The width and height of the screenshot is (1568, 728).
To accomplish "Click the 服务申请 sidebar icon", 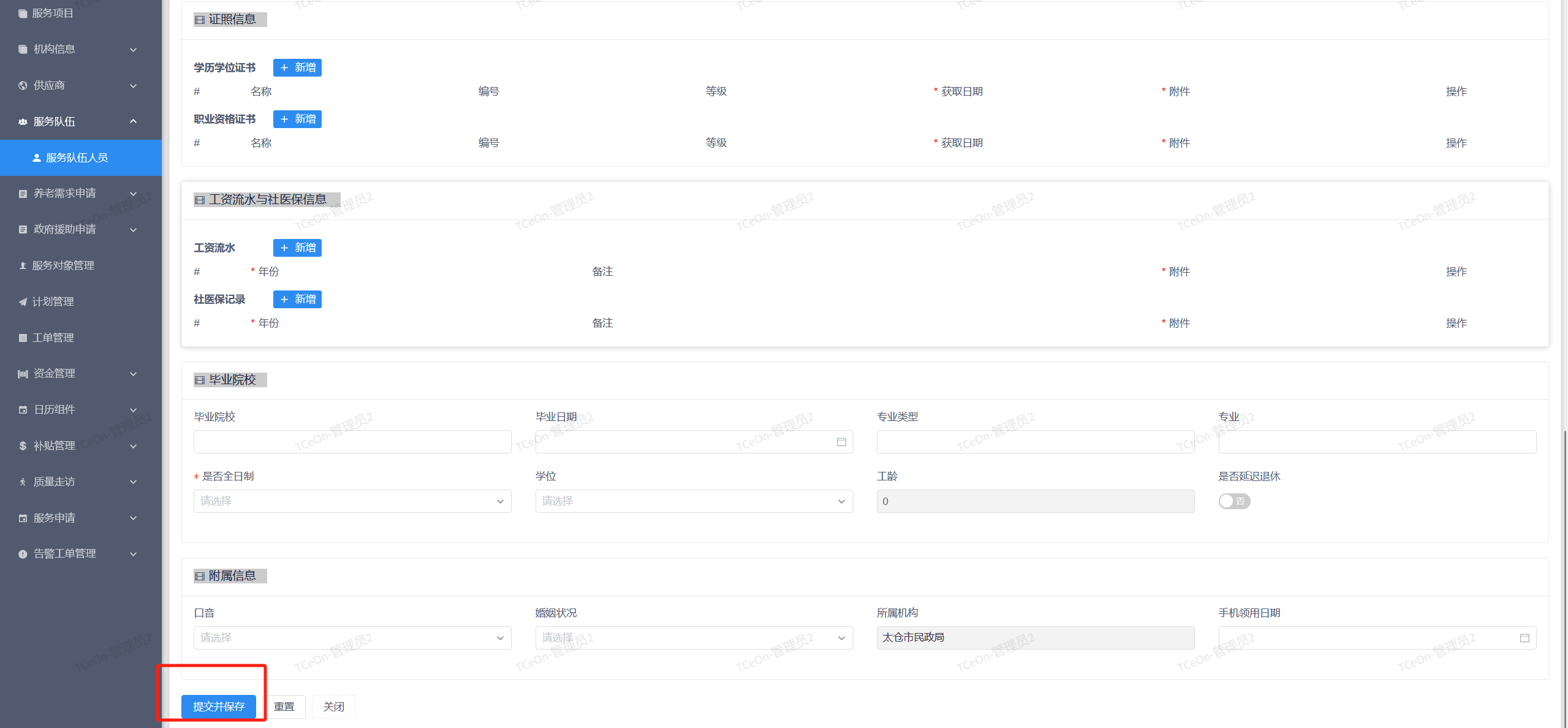I will pos(23,518).
